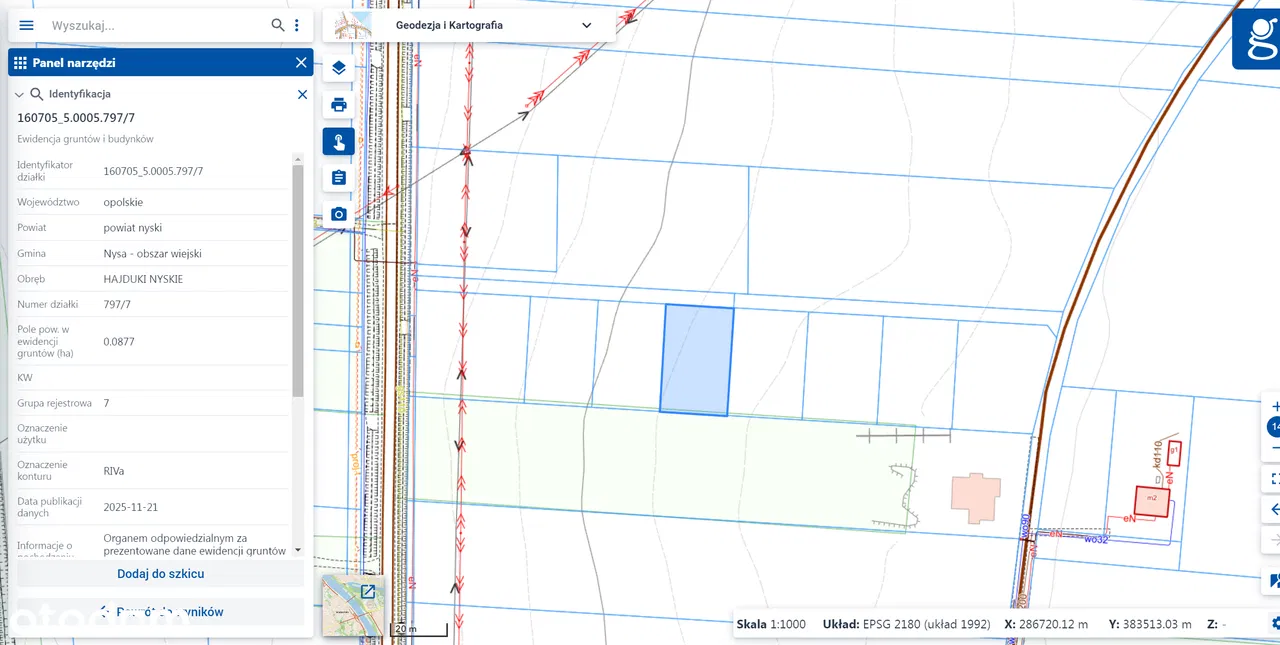Go to previous map view arrow
1280x645 pixels.
tap(1274, 509)
